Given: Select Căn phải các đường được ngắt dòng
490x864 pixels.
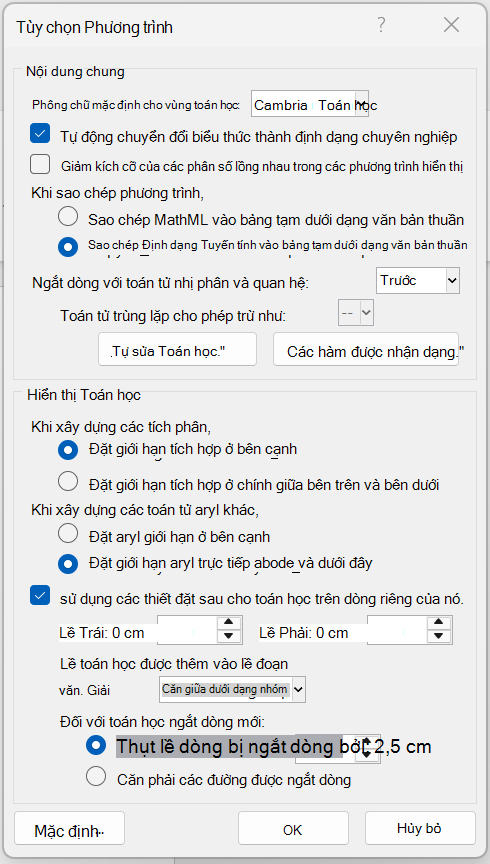Looking at the screenshot, I should (96, 777).
